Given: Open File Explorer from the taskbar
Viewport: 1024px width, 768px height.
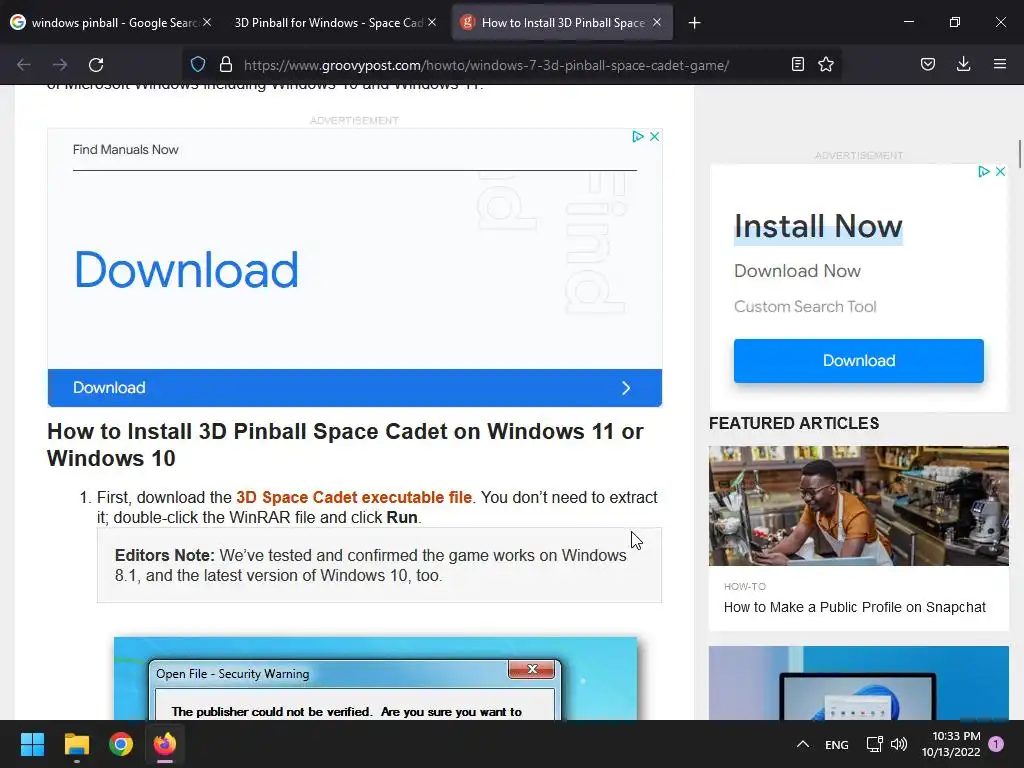Looking at the screenshot, I should click(x=76, y=744).
